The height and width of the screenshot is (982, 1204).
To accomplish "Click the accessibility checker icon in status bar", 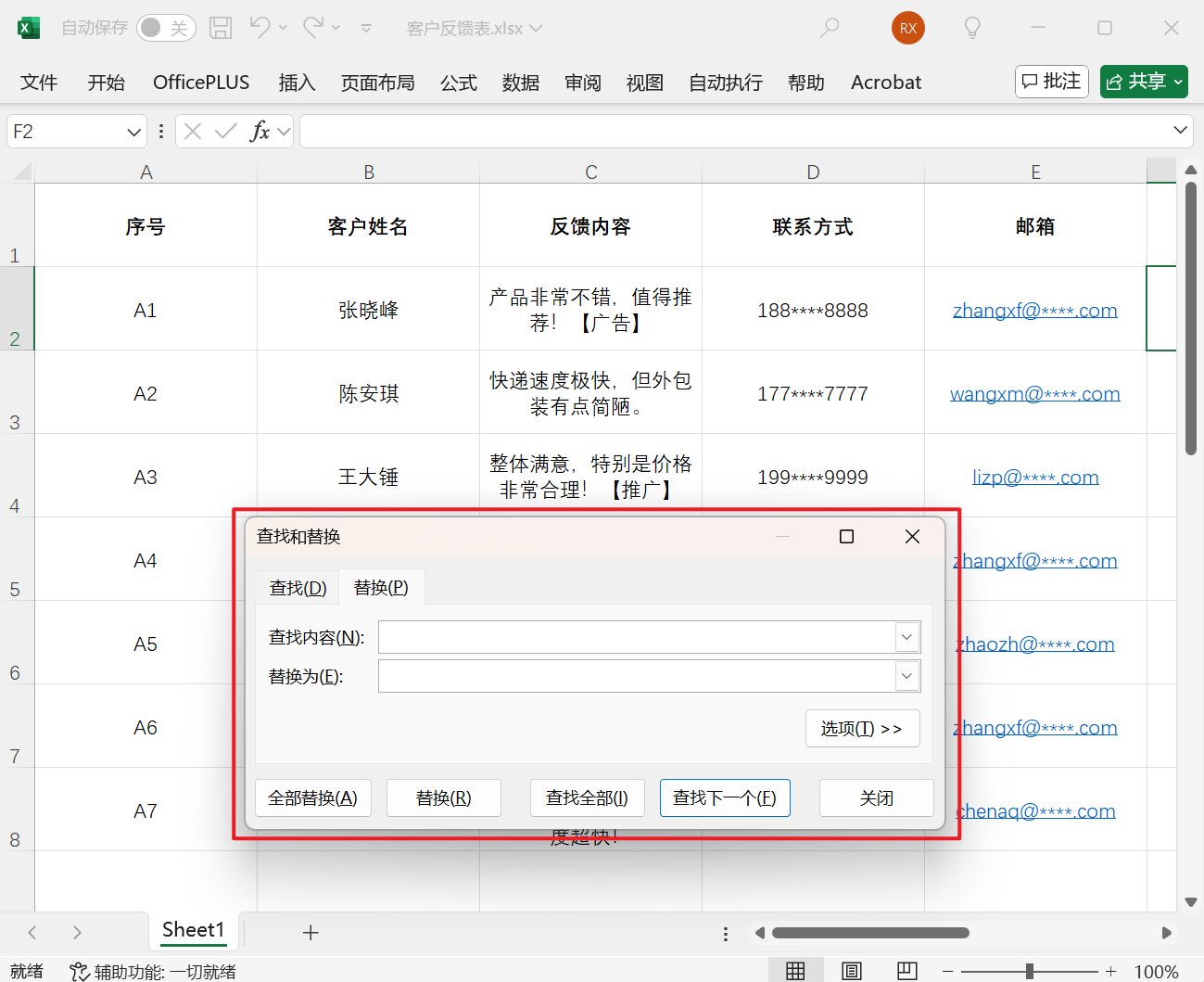I will 79,971.
